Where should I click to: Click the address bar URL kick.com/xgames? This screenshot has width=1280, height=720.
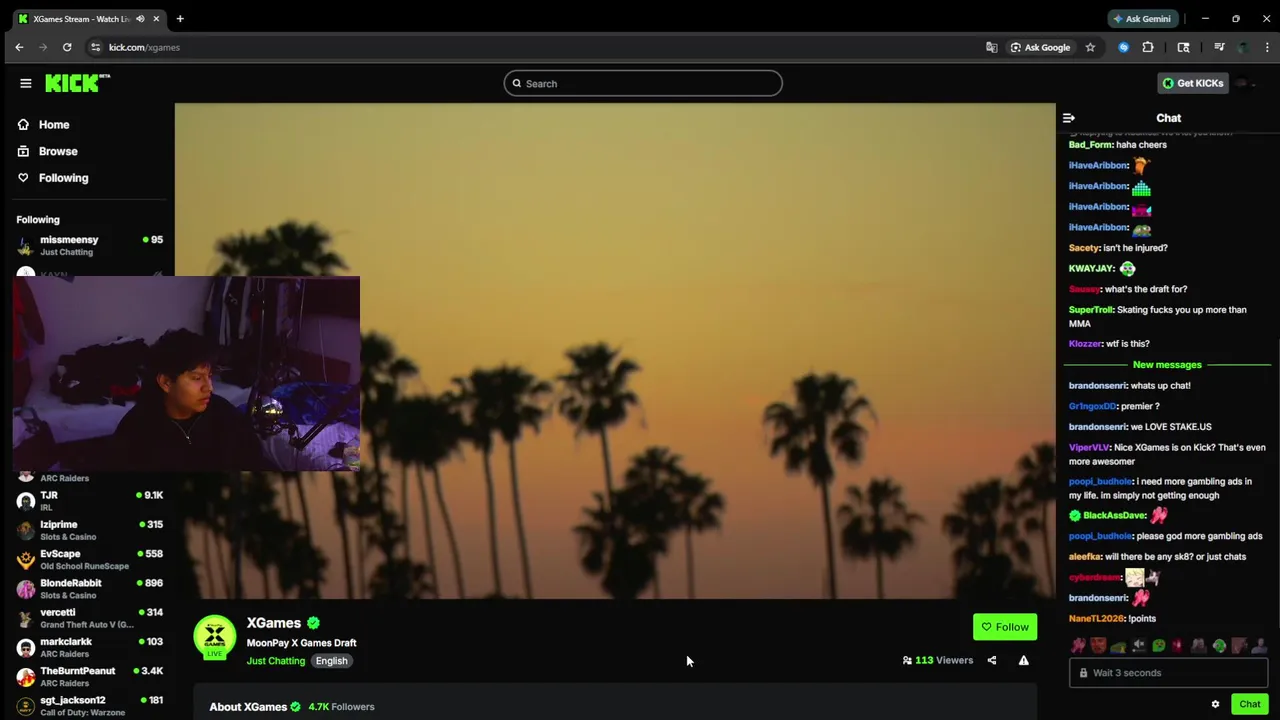tap(144, 47)
